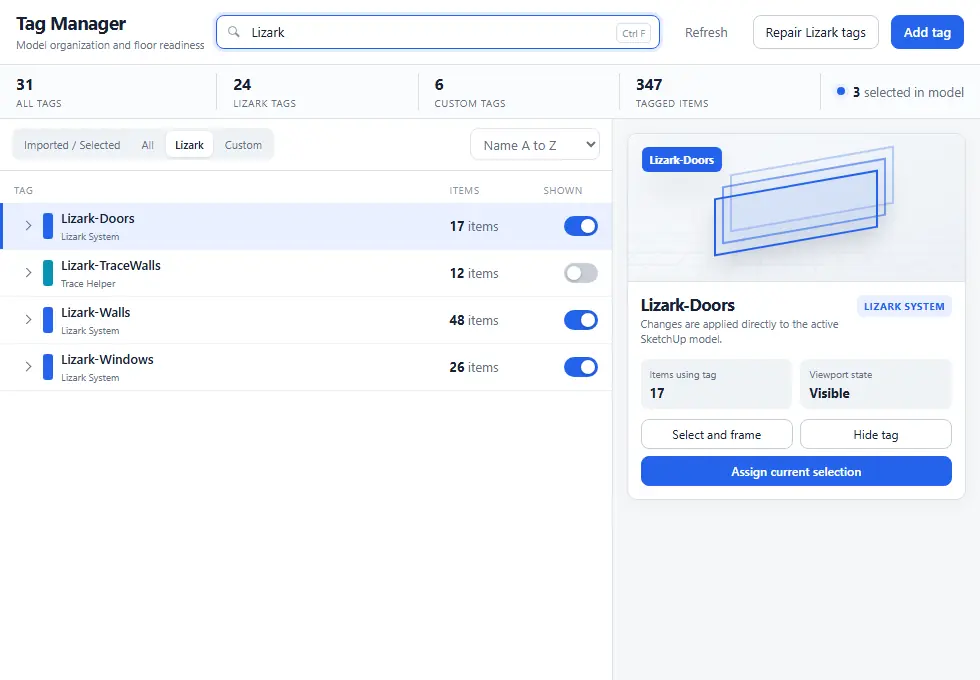The height and width of the screenshot is (680, 980).
Task: Click Repair Lizark tags button
Action: pyautogui.click(x=816, y=32)
